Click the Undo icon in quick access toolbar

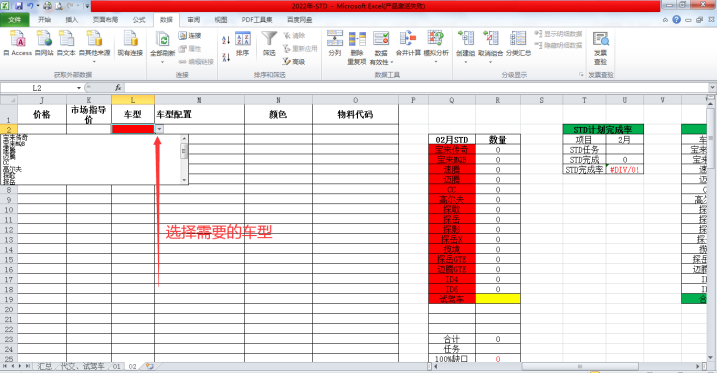[30, 6]
